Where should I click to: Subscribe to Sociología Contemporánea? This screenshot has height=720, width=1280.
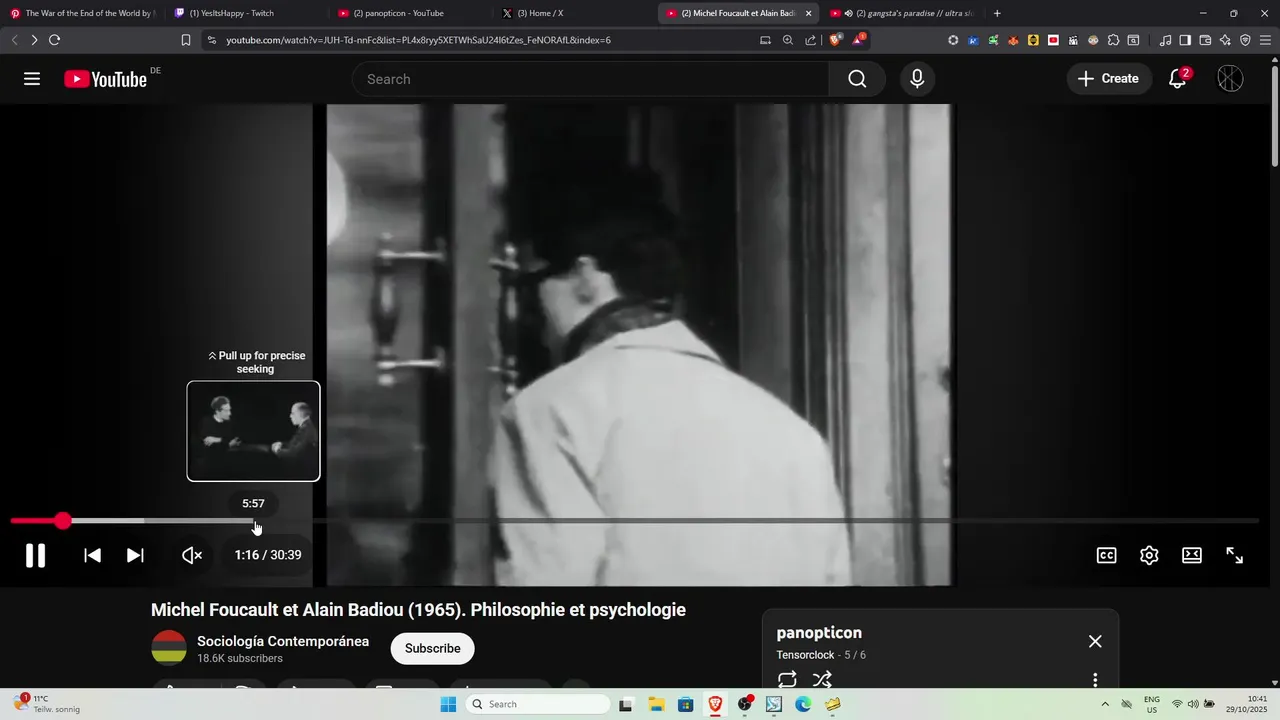point(432,648)
